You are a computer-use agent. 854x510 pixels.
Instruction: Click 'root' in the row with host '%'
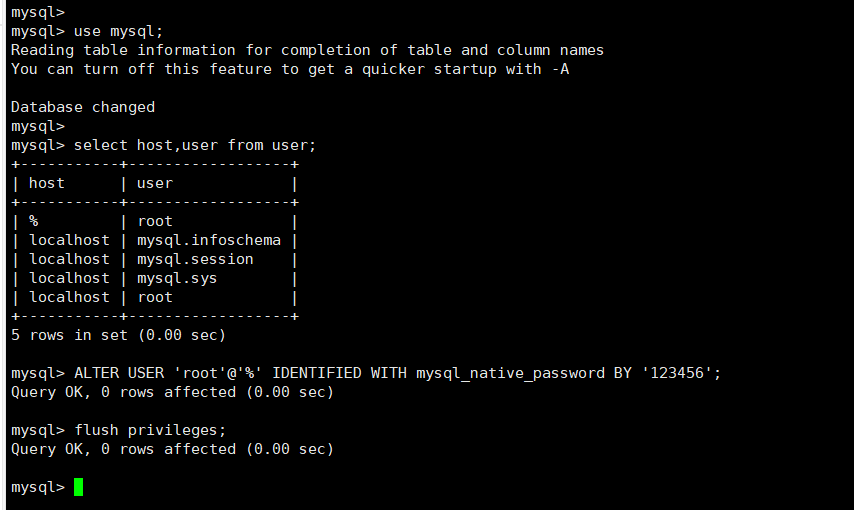(155, 221)
